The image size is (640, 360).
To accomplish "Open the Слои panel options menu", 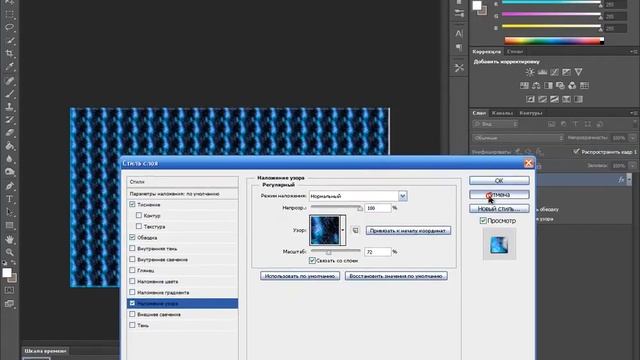I will click(x=633, y=113).
